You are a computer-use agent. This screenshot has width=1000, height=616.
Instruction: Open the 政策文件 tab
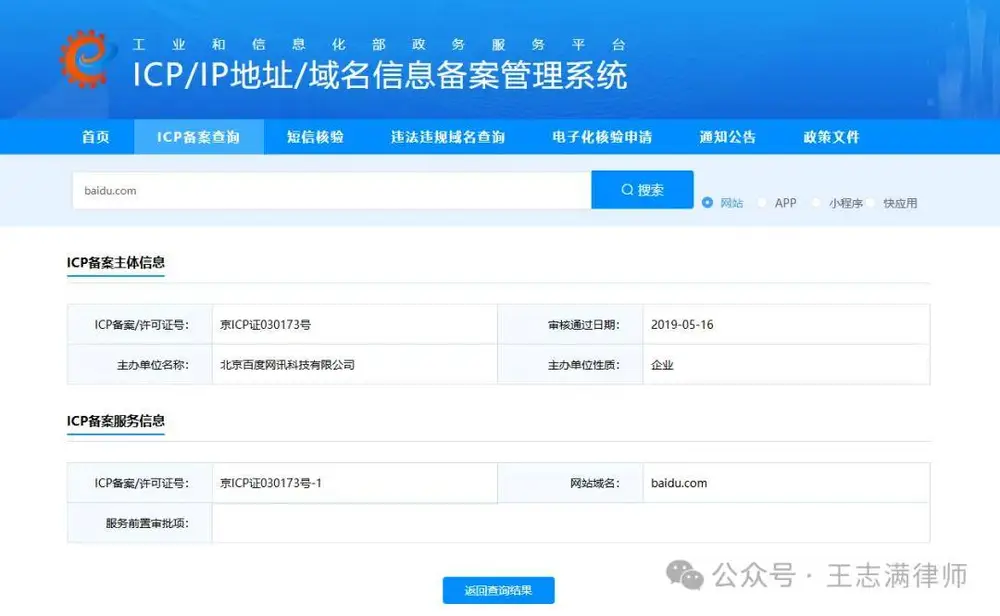click(x=831, y=136)
